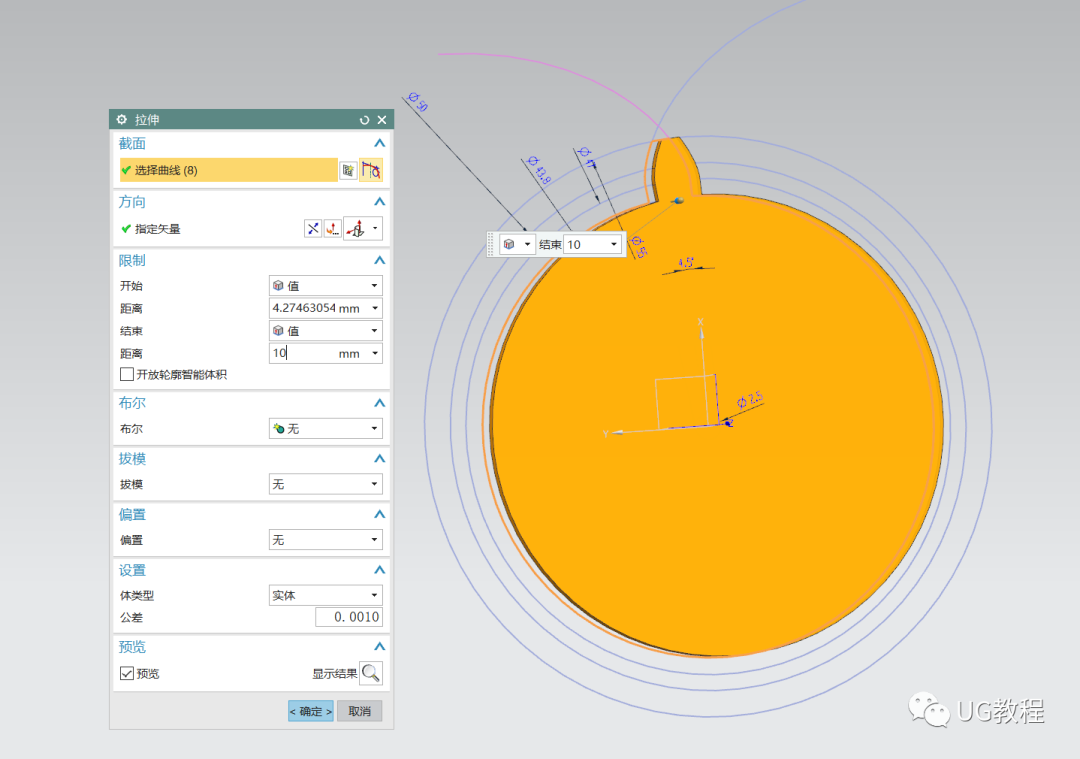Click the 公差 field 0.0010

tap(349, 617)
